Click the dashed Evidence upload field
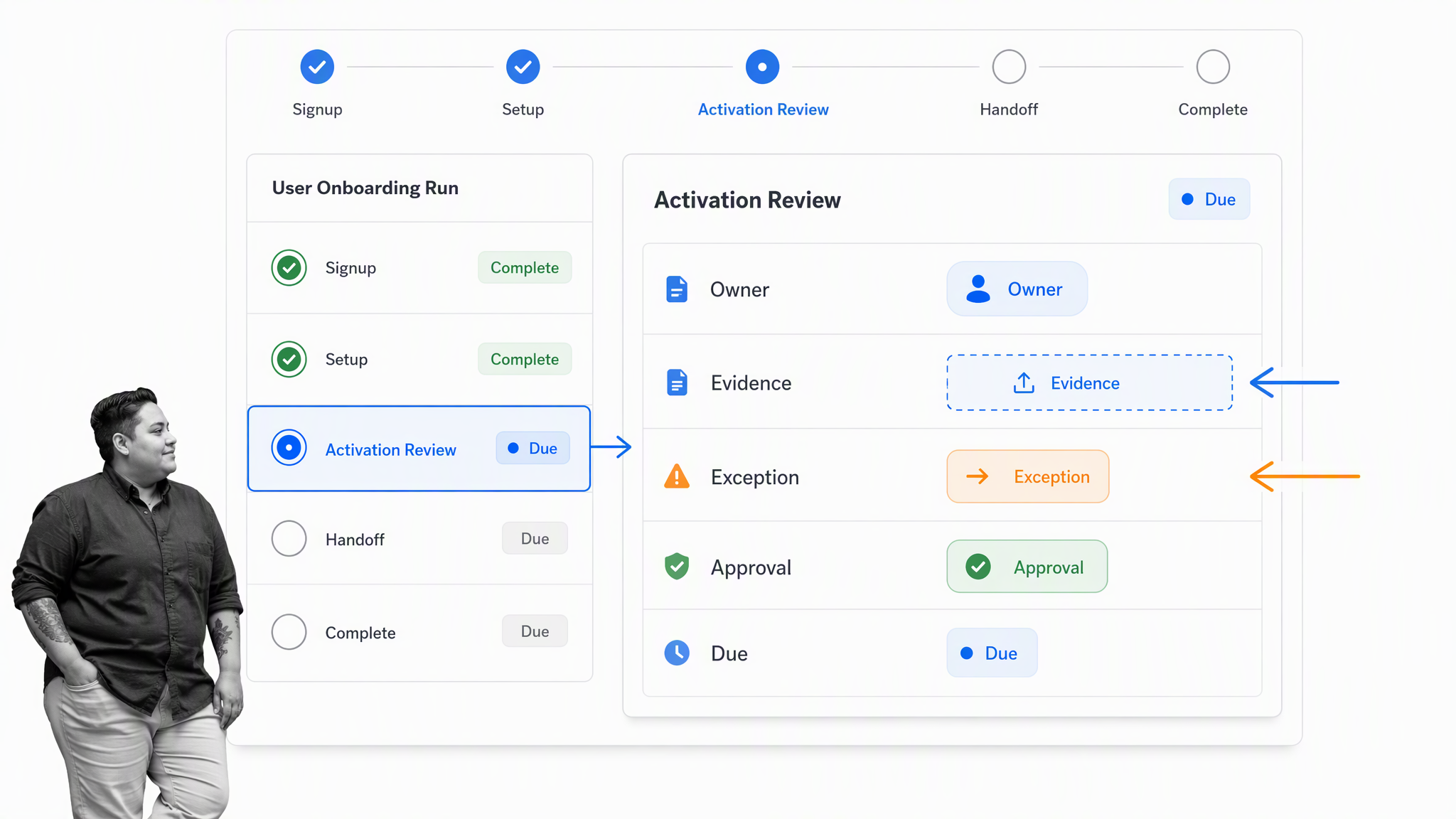Screen dimensions: 1456x819 (1089, 382)
